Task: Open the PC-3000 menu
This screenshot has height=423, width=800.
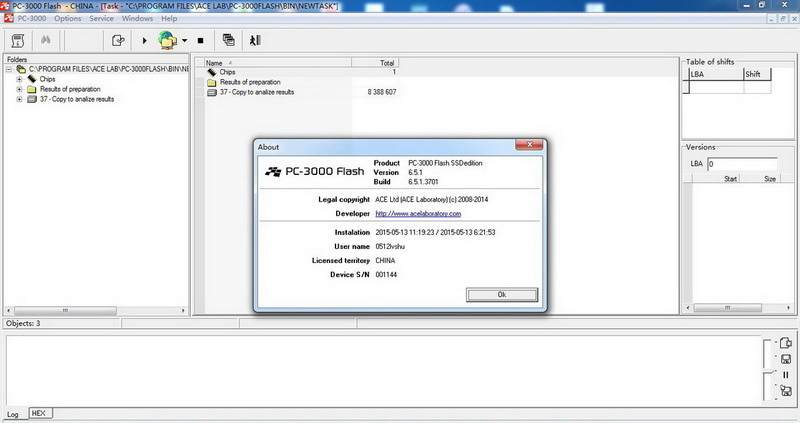Action: 32,18
